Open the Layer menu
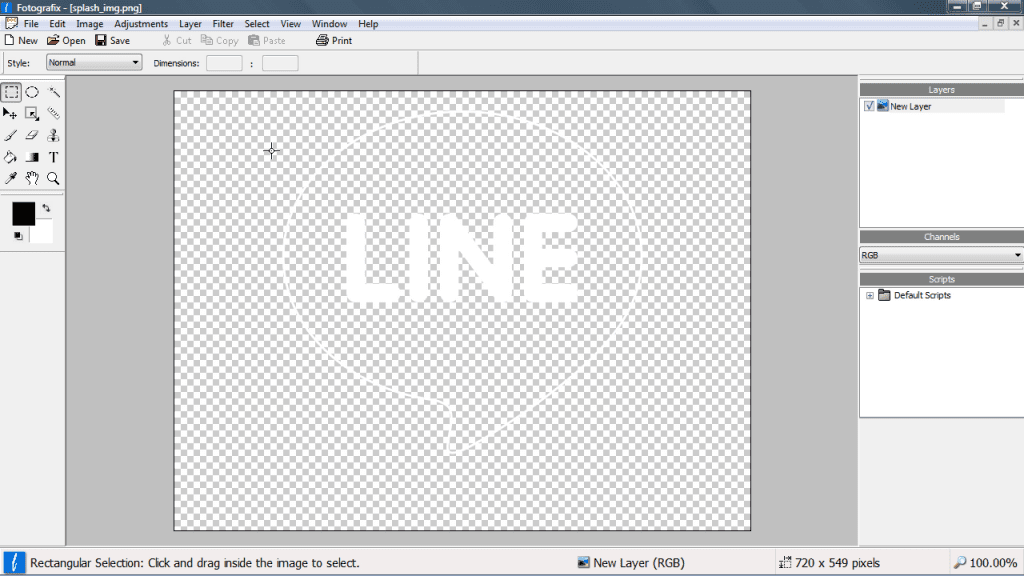Viewport: 1024px width, 576px height. point(190,24)
